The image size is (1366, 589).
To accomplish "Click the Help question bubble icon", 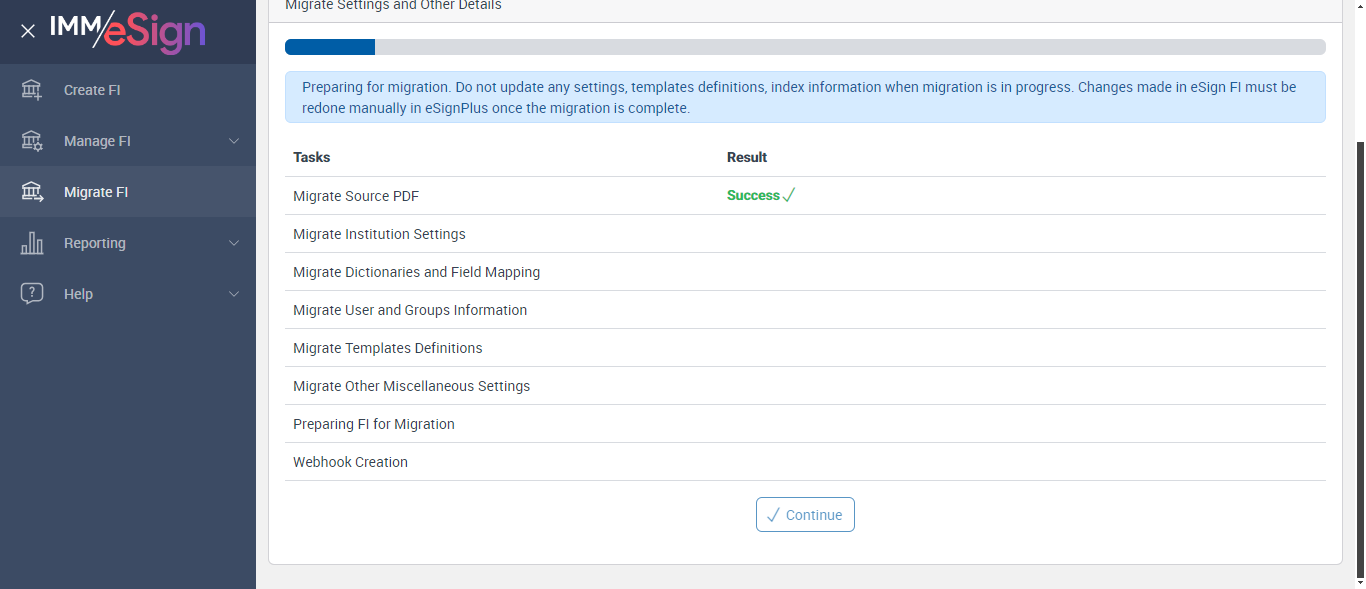I will pos(32,294).
